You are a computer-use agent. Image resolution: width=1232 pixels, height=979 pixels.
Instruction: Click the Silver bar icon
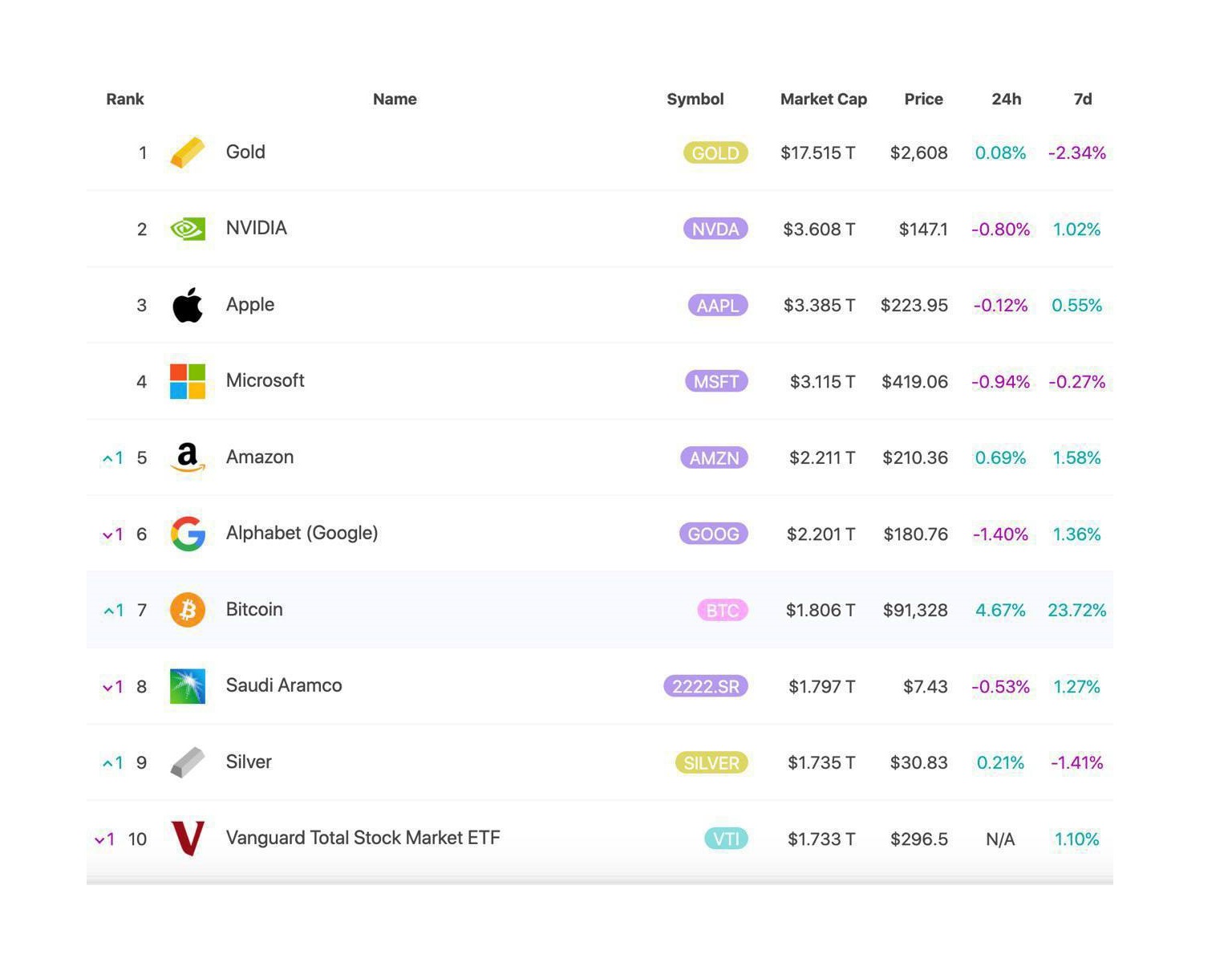click(x=188, y=762)
